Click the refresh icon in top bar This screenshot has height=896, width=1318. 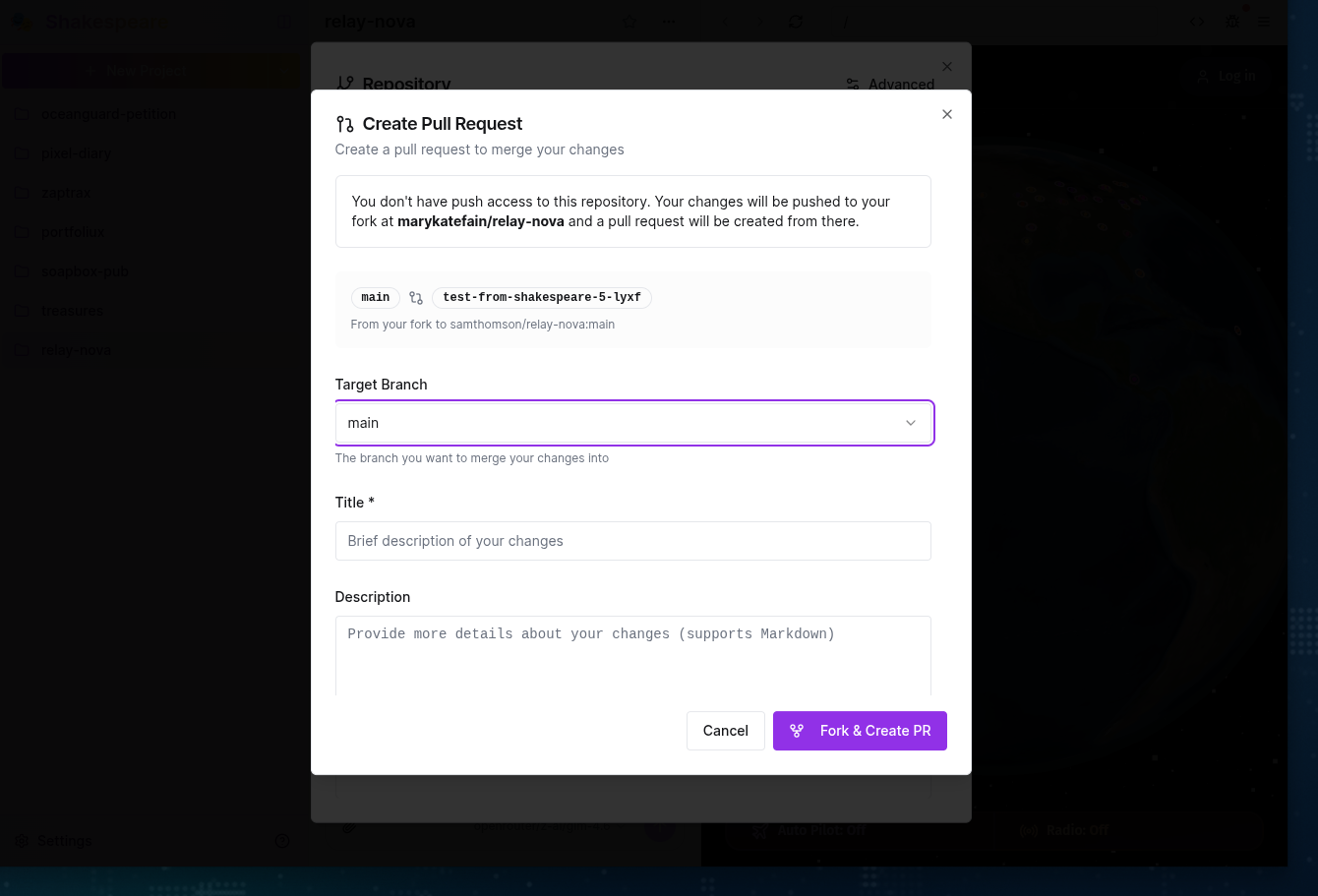796,22
